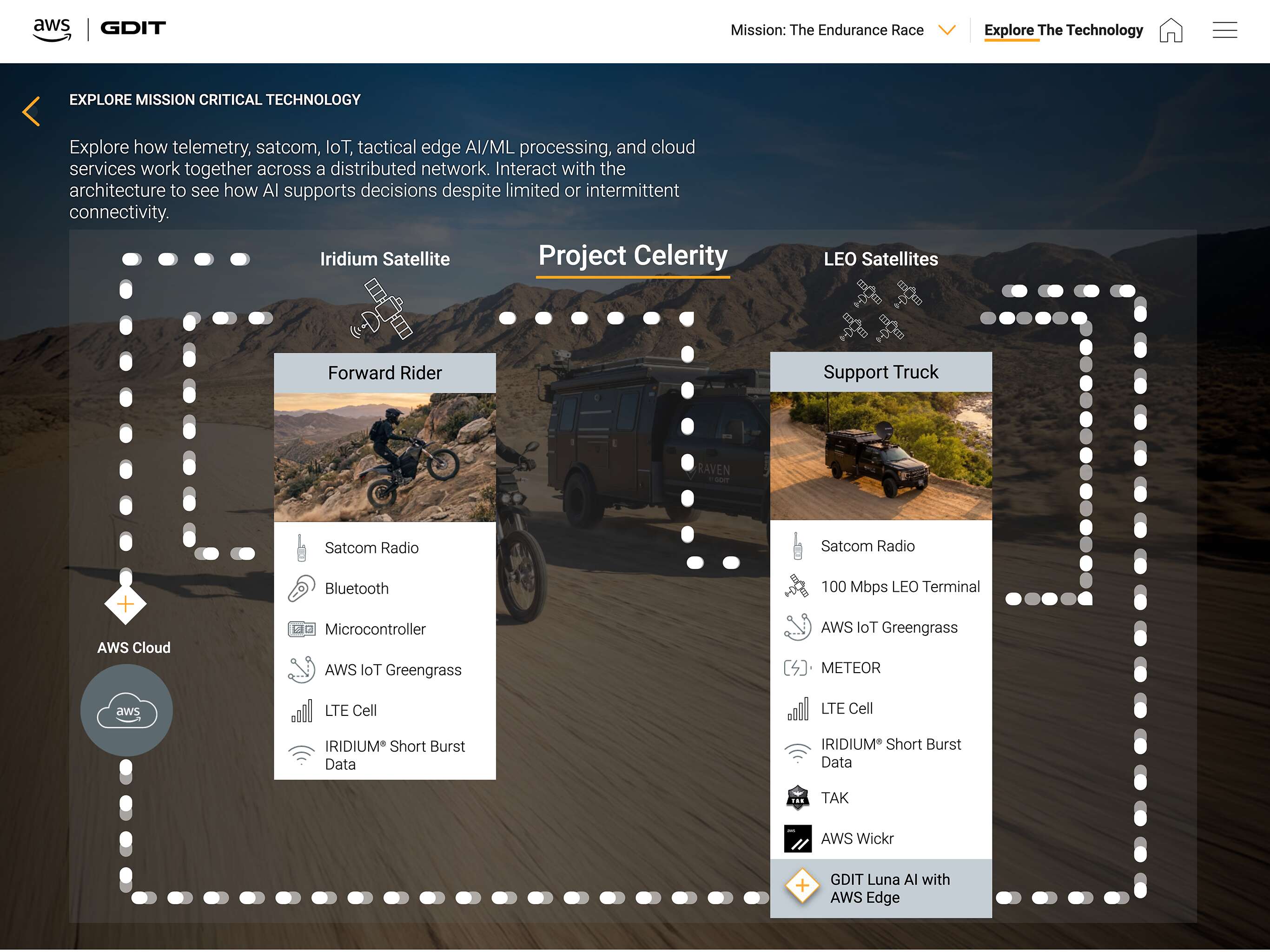This screenshot has height=952, width=1270.
Task: Click Forward Rider AWS IoT Greengrass text
Action: pyautogui.click(x=393, y=670)
